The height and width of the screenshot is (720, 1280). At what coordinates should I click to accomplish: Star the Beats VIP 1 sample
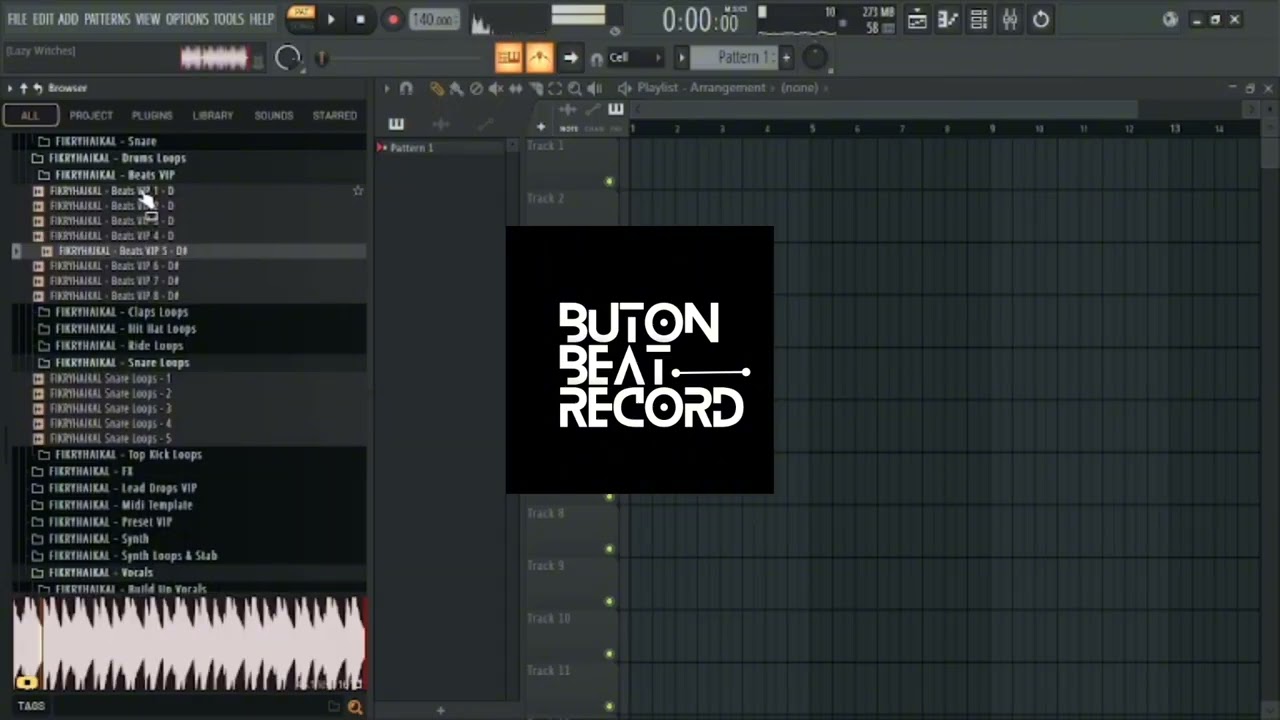pyautogui.click(x=358, y=191)
